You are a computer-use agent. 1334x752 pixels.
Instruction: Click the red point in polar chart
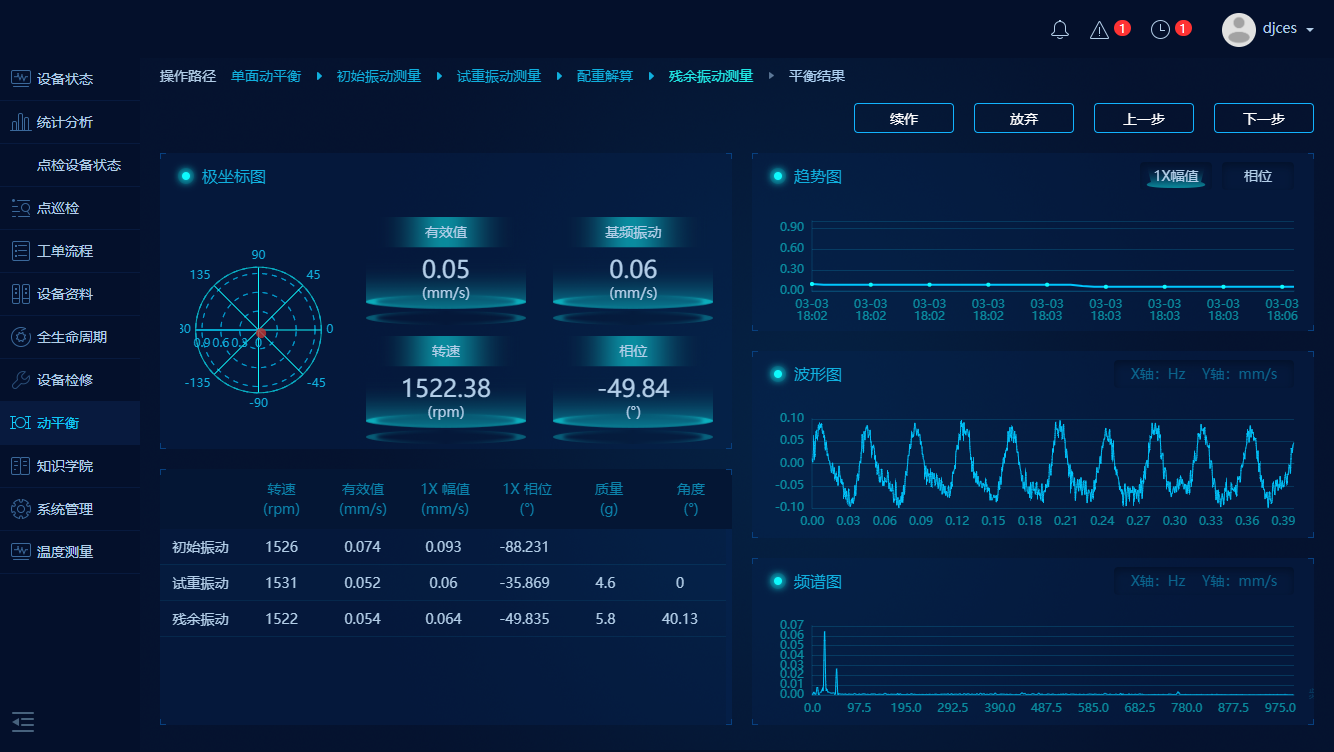tap(260, 332)
